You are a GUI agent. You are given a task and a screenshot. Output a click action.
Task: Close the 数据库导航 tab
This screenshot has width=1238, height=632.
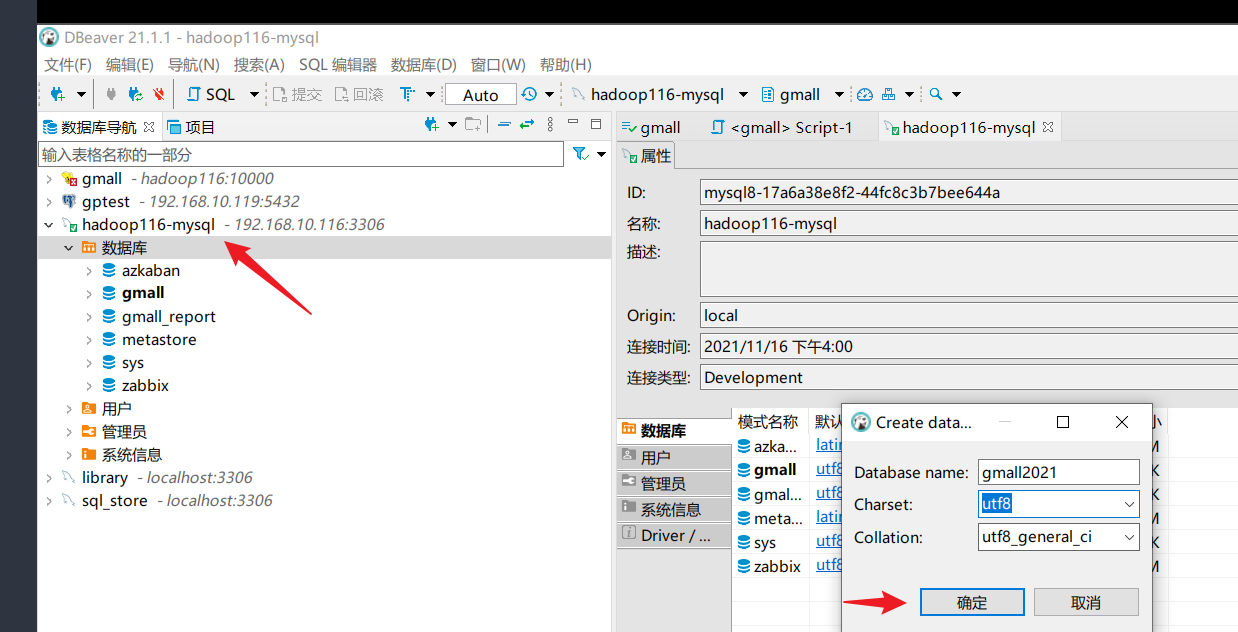tap(149, 126)
